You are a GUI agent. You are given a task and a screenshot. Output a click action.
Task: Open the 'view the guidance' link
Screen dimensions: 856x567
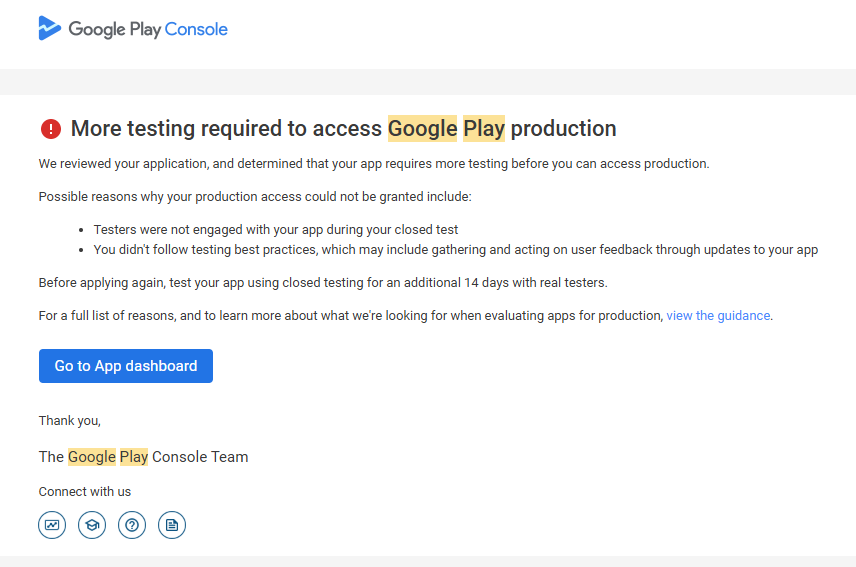[x=718, y=315]
